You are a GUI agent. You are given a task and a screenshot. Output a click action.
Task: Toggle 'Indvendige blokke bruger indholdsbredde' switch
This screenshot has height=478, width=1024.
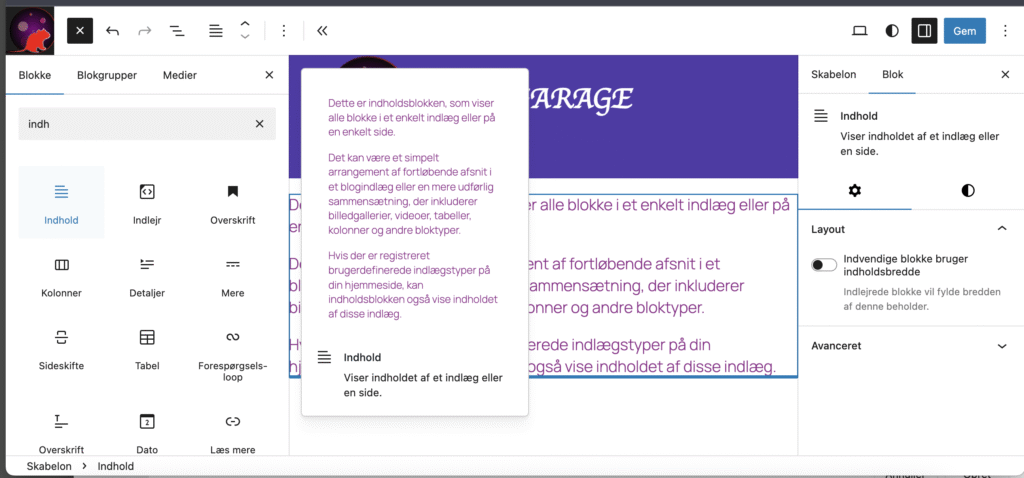point(824,265)
